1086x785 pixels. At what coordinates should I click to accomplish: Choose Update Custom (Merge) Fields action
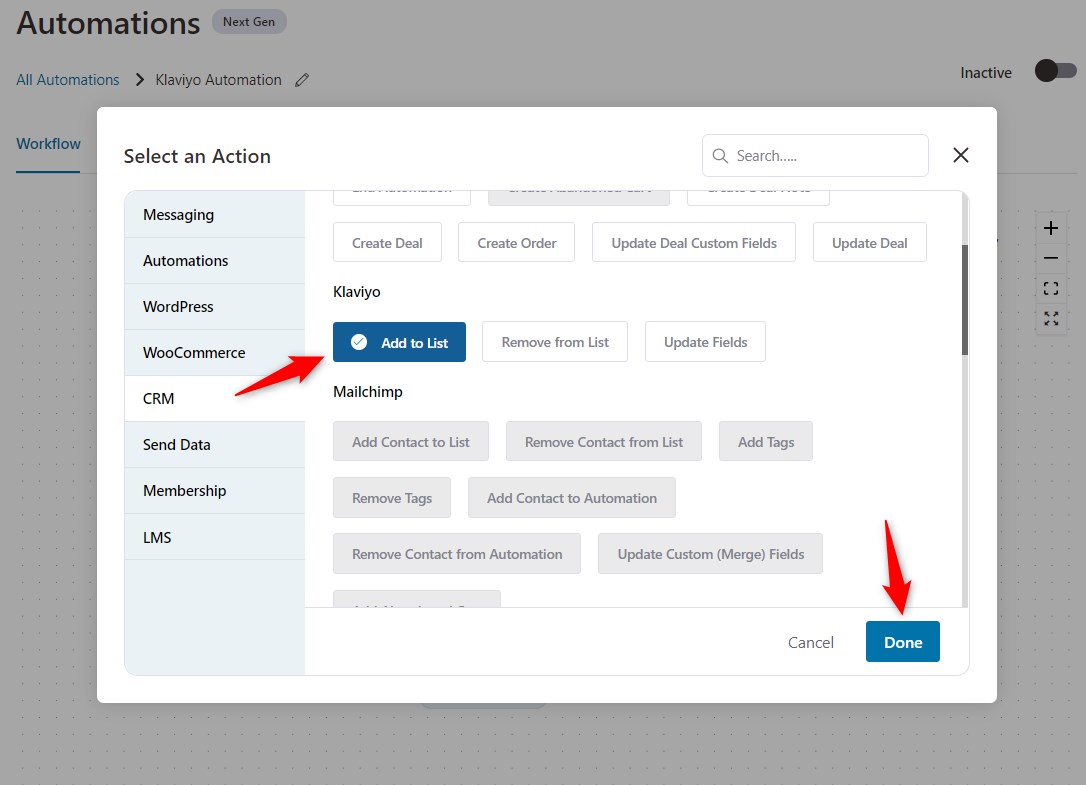(711, 554)
